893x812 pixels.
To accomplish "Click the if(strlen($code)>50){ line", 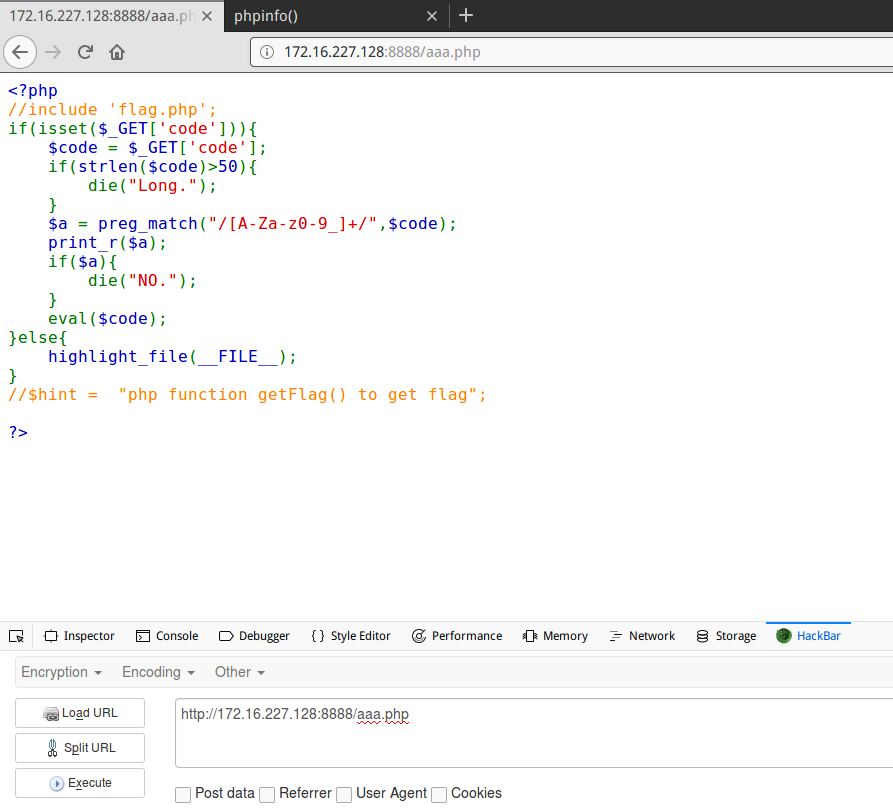I will 152,167.
